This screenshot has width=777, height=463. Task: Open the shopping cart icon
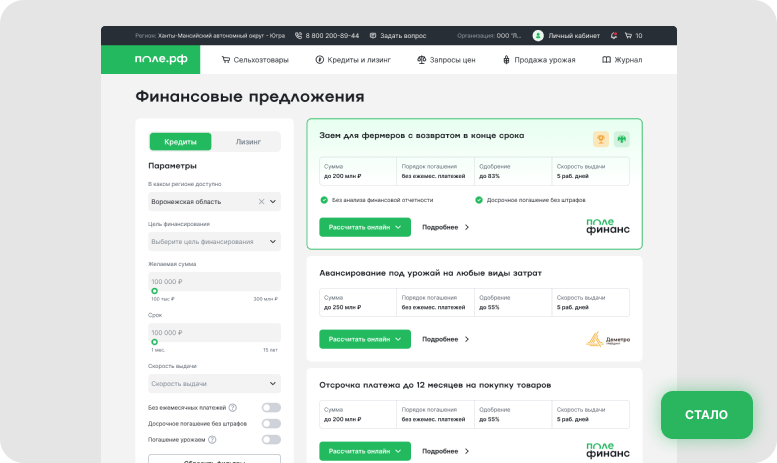tap(628, 36)
